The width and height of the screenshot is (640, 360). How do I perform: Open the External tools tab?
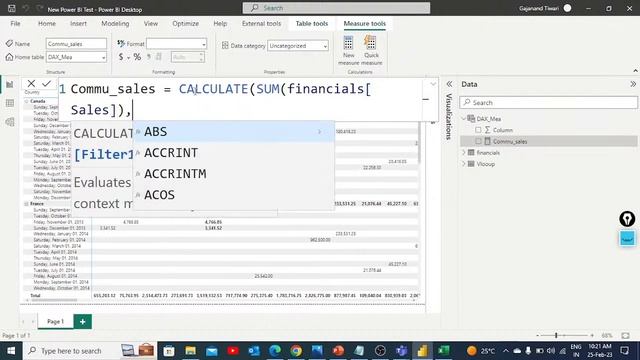click(261, 24)
